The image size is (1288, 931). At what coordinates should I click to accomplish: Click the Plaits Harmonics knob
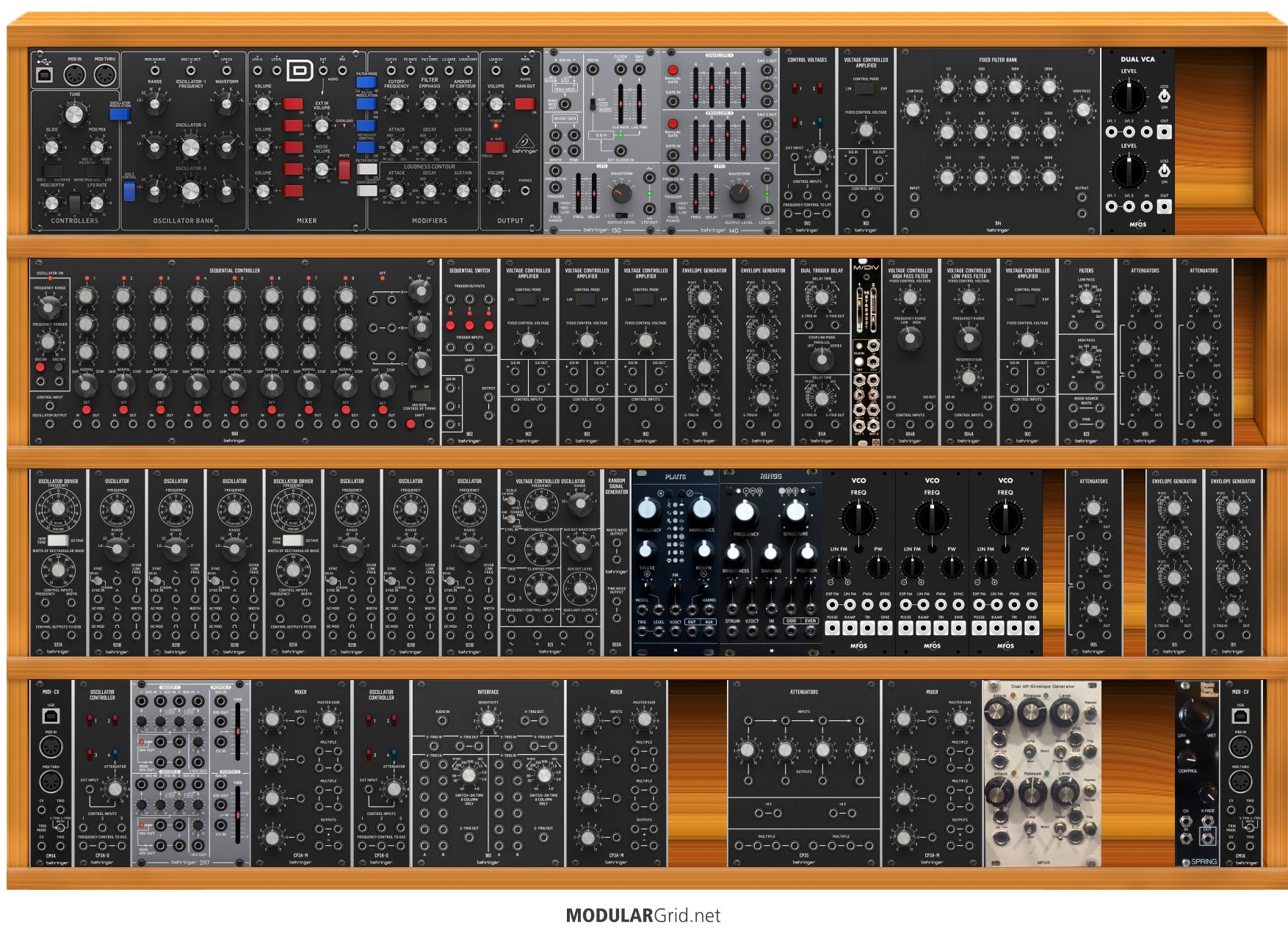[702, 508]
